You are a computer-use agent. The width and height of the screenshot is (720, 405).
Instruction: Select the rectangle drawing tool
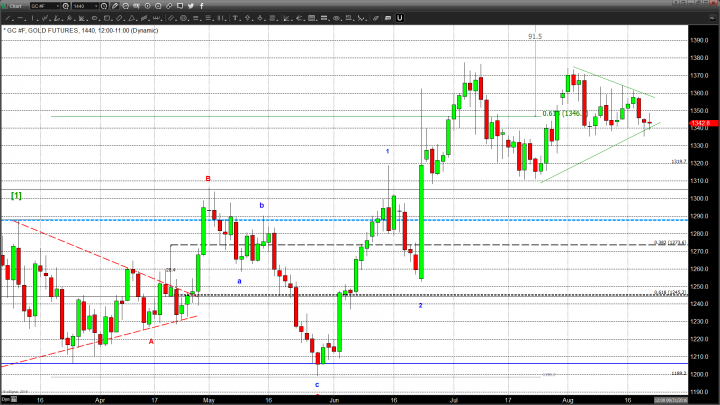point(107,18)
